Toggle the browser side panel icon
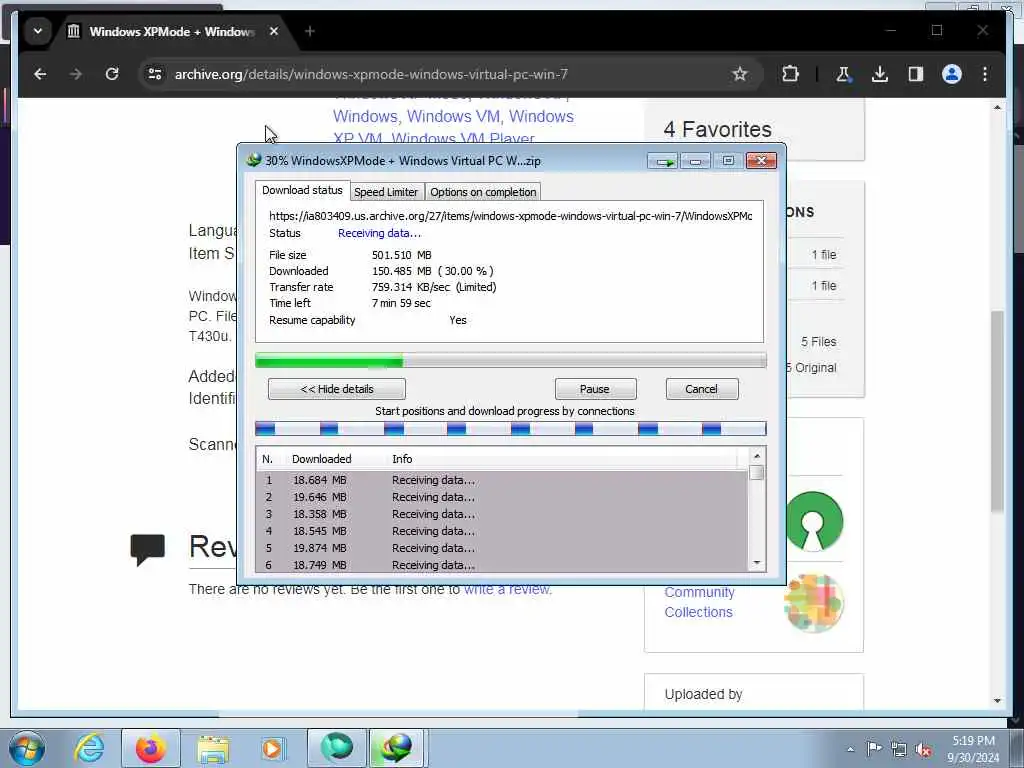 (916, 74)
